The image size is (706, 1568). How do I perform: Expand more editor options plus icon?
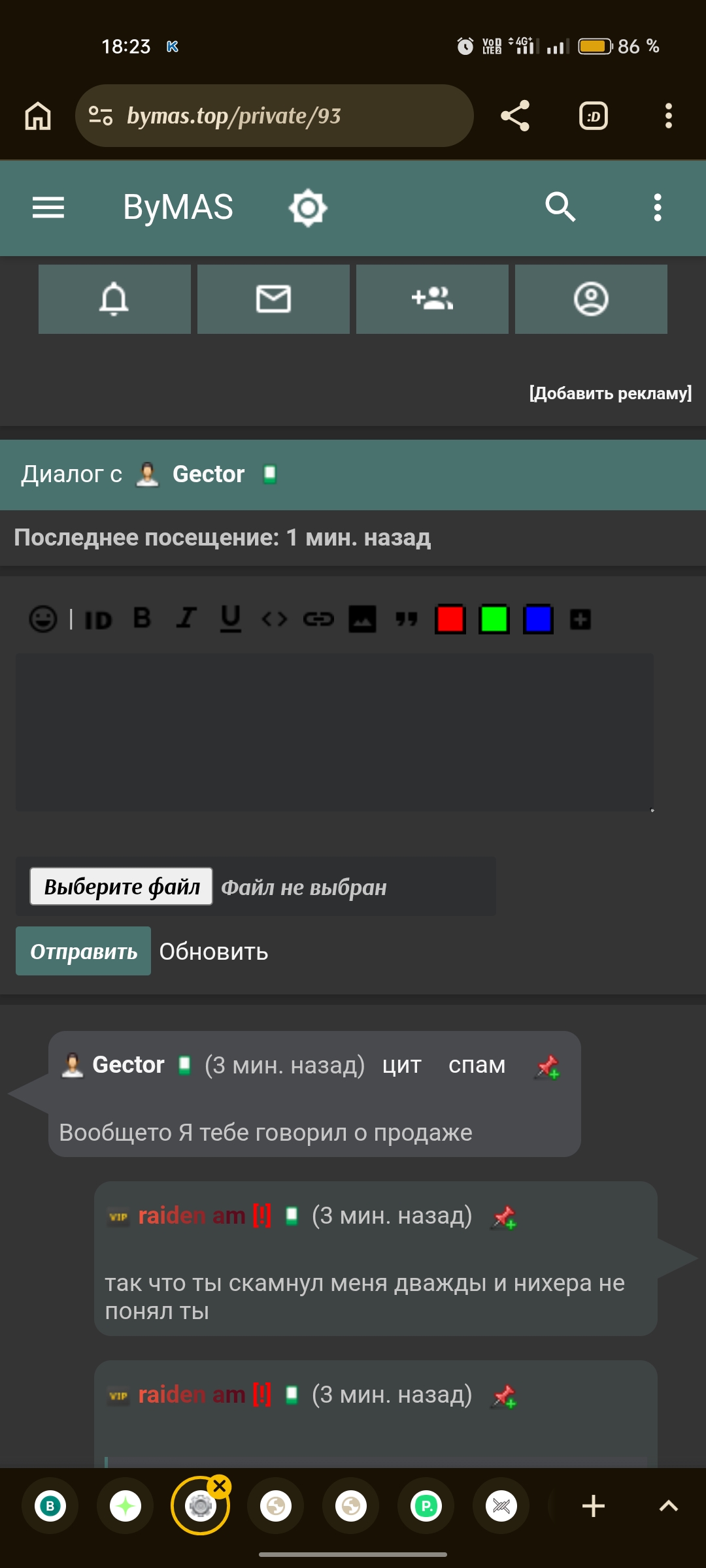pyautogui.click(x=580, y=619)
